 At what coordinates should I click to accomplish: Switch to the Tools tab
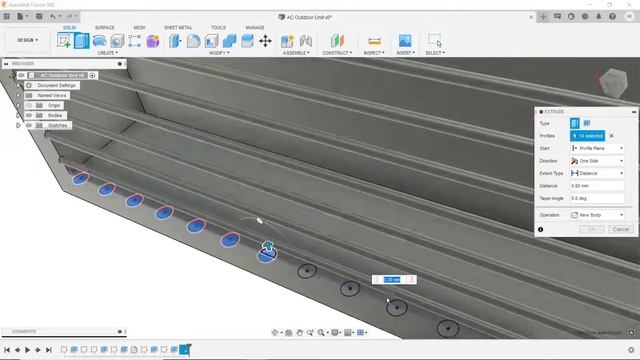218,27
